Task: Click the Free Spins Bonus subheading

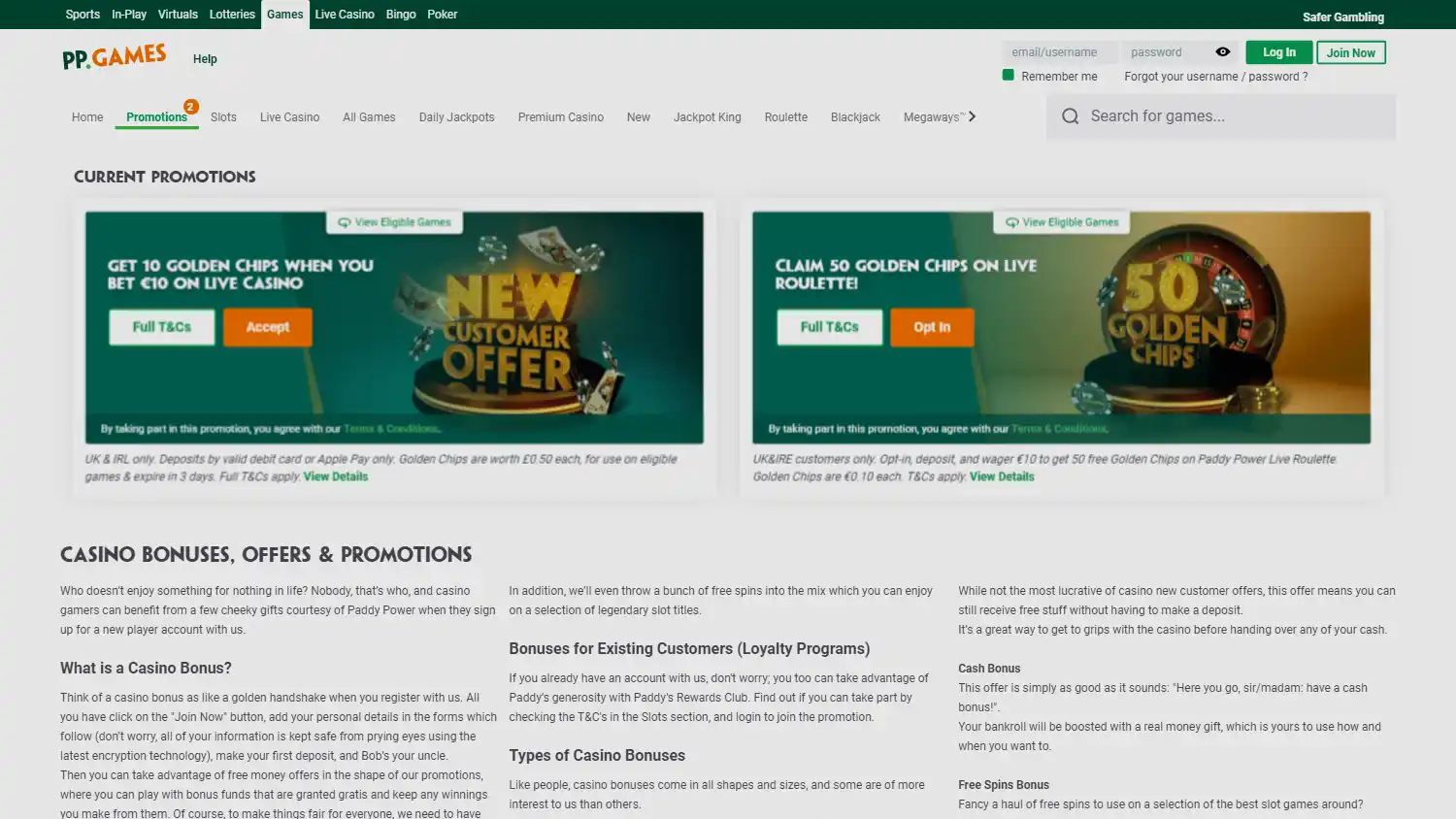Action: (x=1004, y=785)
